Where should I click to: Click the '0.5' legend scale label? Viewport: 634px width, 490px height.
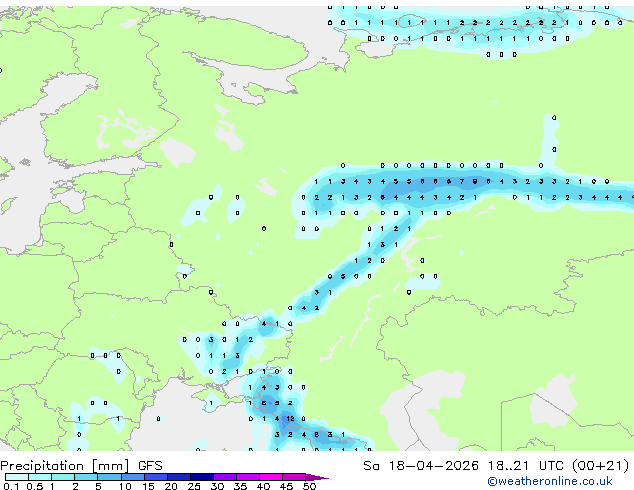(x=35, y=486)
